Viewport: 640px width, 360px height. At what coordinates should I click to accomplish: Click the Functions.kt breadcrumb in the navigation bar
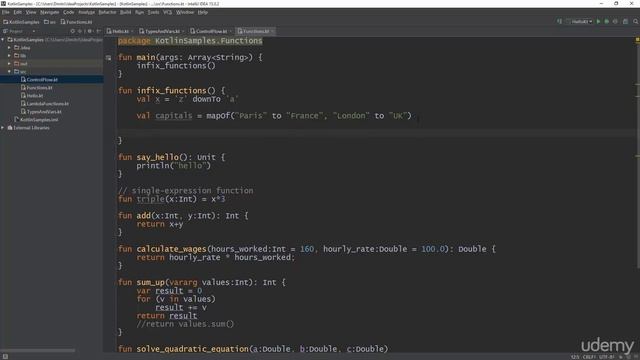[76, 22]
